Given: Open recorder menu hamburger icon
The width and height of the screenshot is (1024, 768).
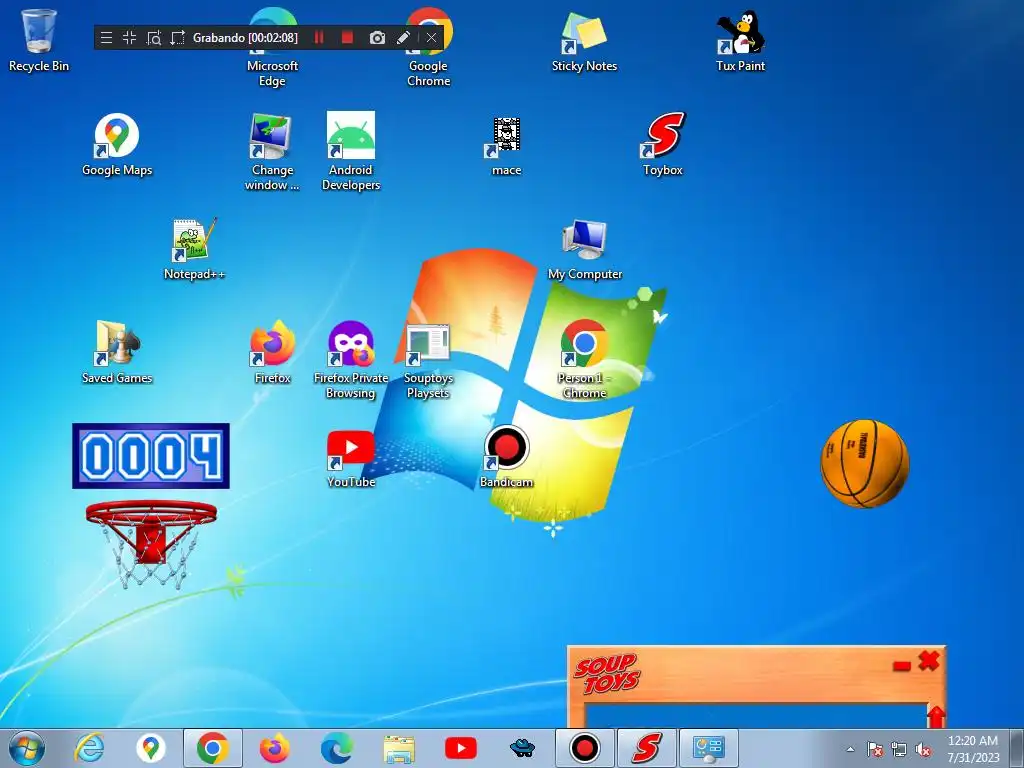Looking at the screenshot, I should pyautogui.click(x=106, y=38).
